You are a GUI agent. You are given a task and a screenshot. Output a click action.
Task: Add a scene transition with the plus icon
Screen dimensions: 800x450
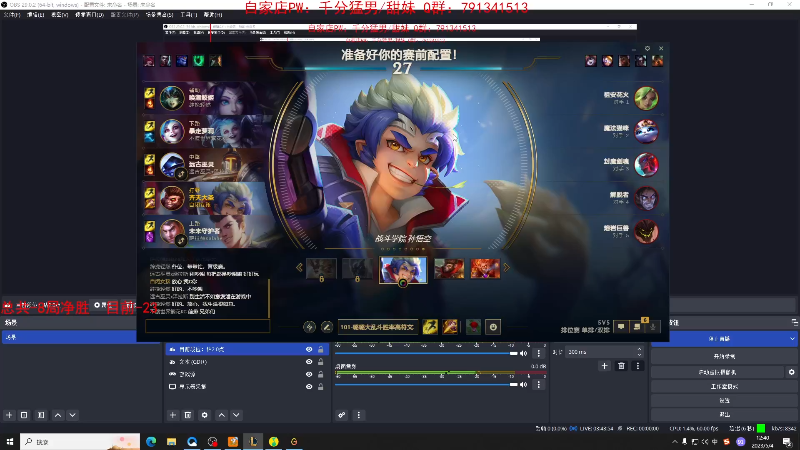tap(605, 366)
